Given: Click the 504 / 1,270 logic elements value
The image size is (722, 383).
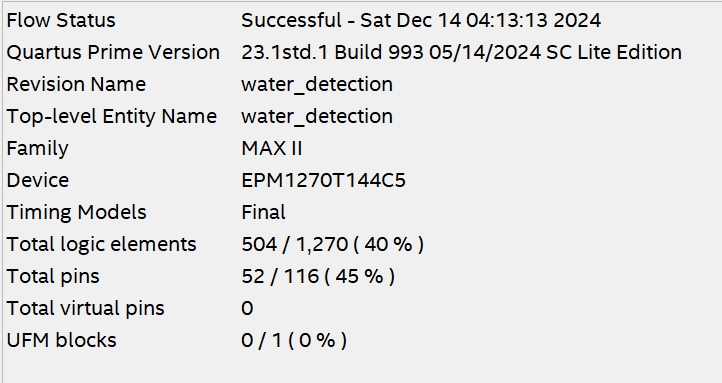Looking at the screenshot, I should point(332,244).
